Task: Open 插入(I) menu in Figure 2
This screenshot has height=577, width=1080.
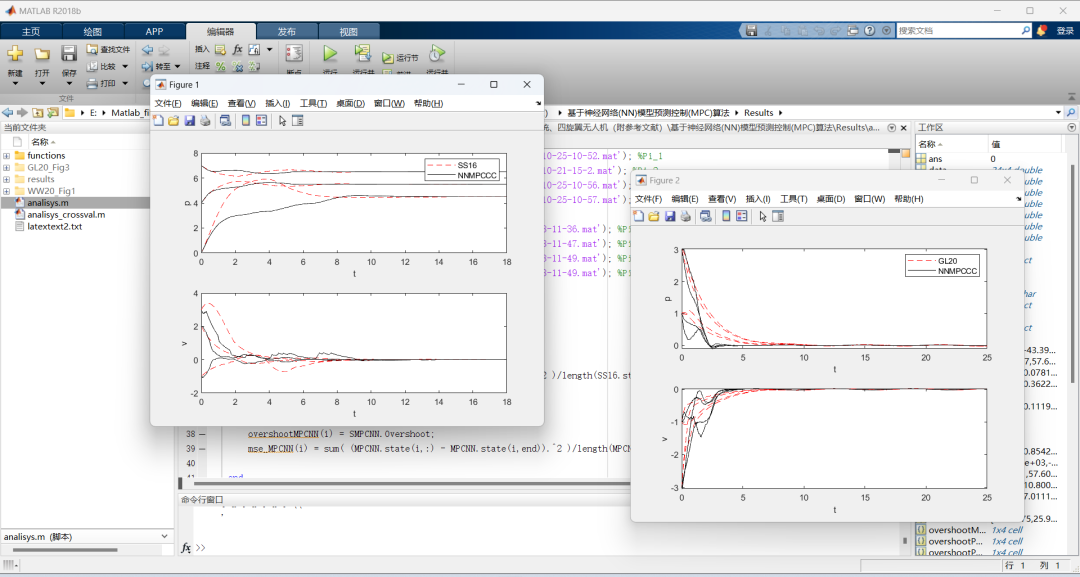Action: coord(758,199)
